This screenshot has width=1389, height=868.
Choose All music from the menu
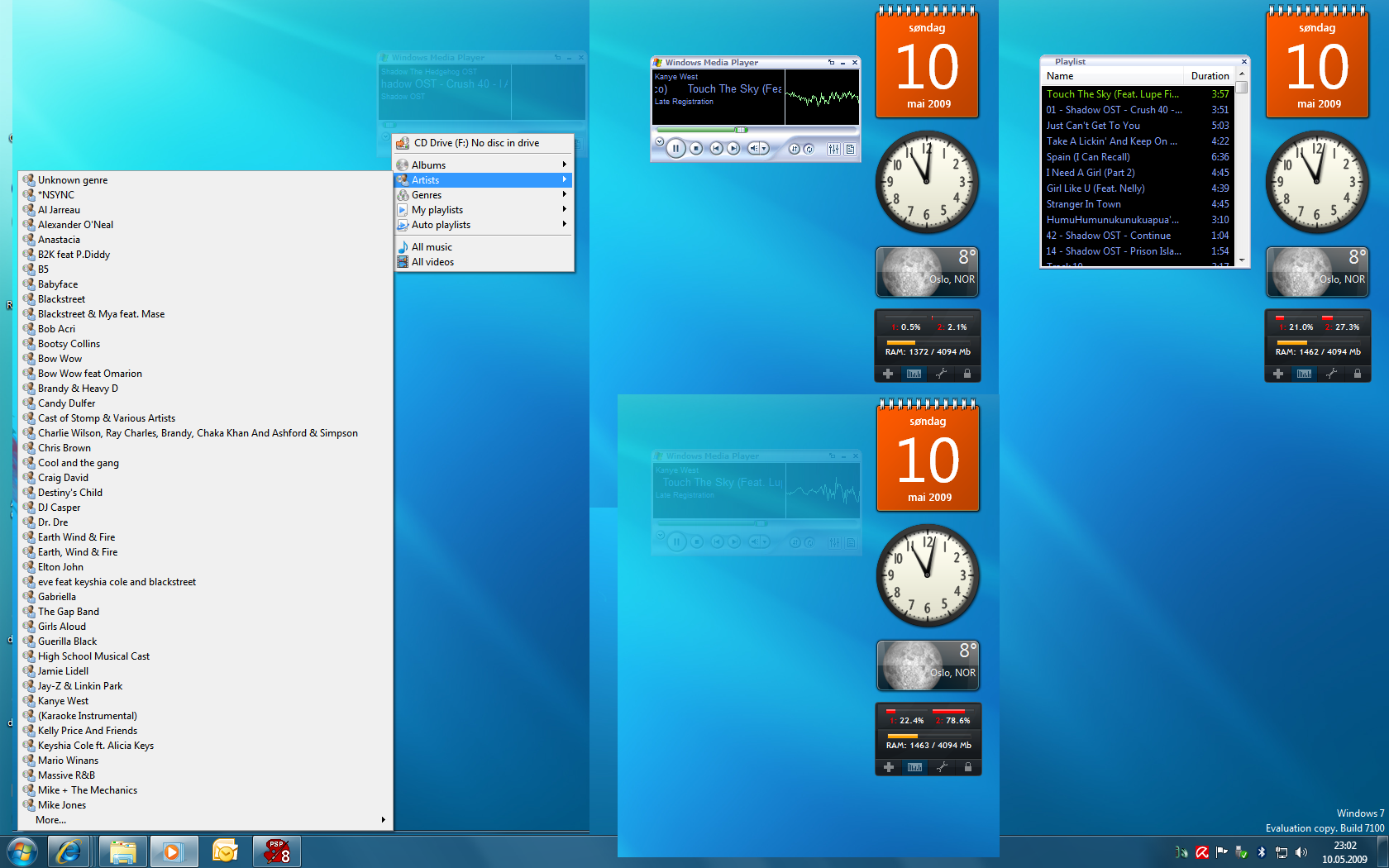pos(484,247)
